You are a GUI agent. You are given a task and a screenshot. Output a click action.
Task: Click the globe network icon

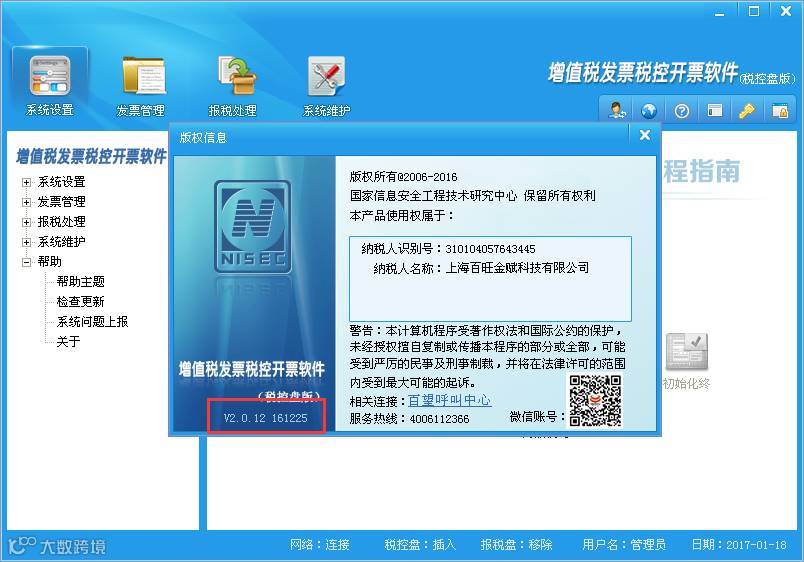click(649, 110)
